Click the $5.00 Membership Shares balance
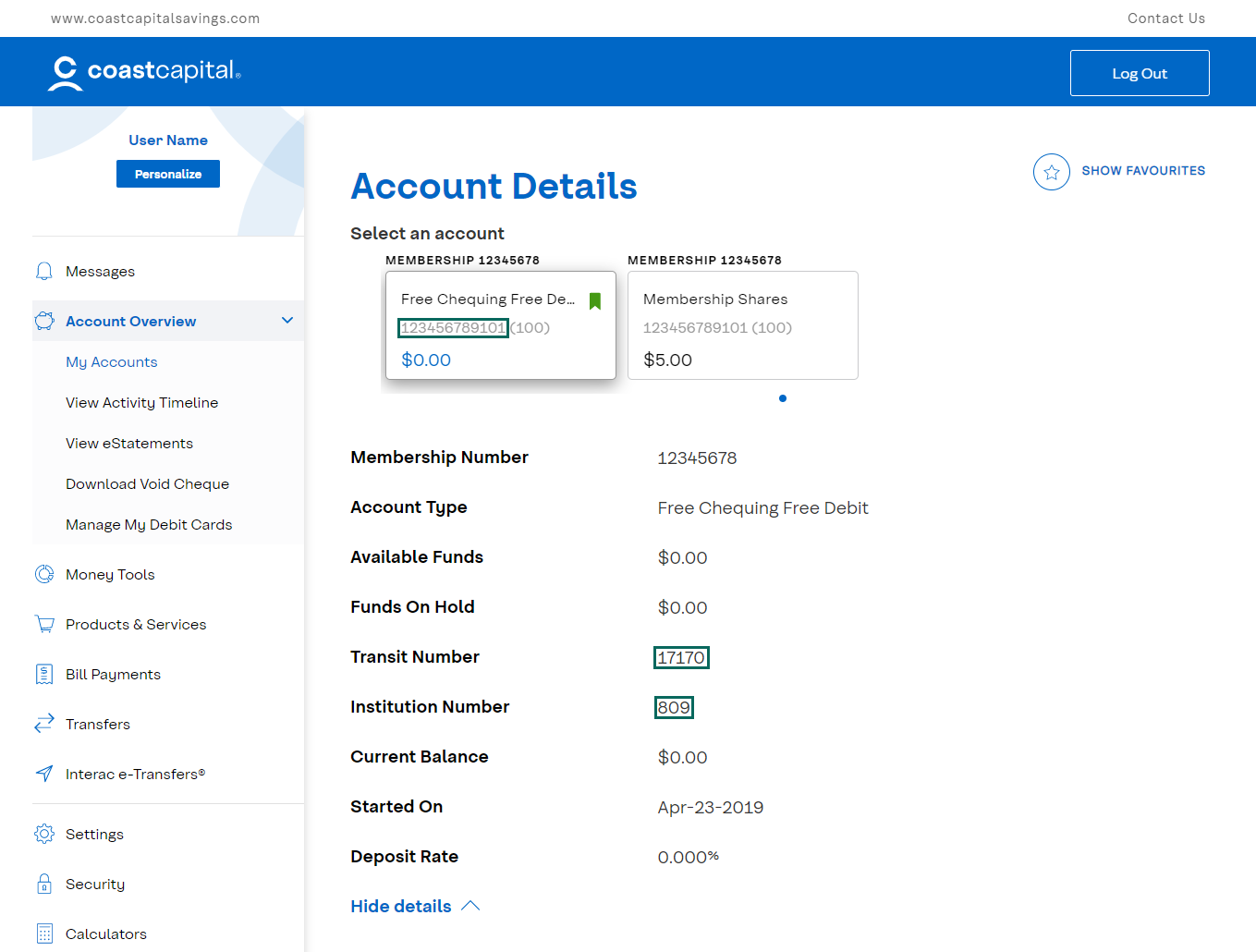Viewport: 1256px width, 952px height. (667, 360)
